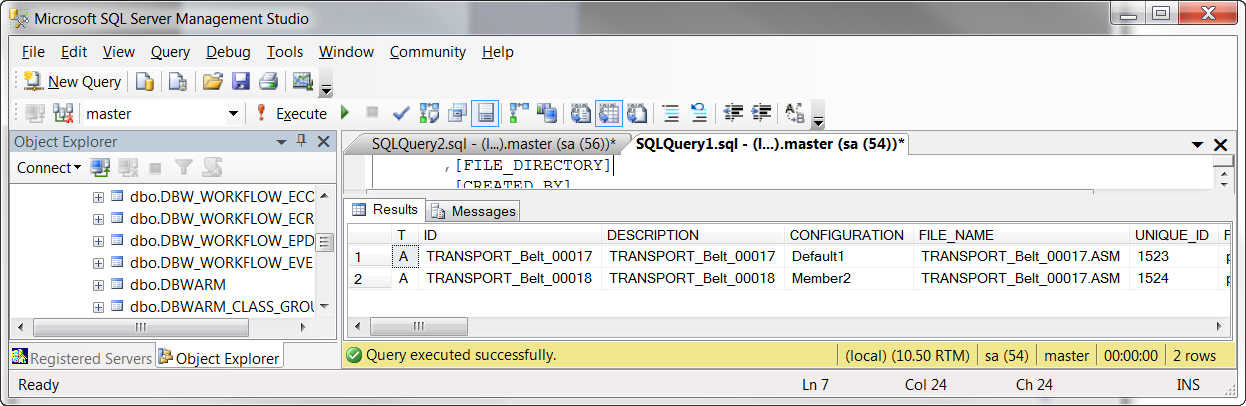Click the Change Connection icon
Viewport: 1246px width, 406px height.
pyautogui.click(x=63, y=113)
